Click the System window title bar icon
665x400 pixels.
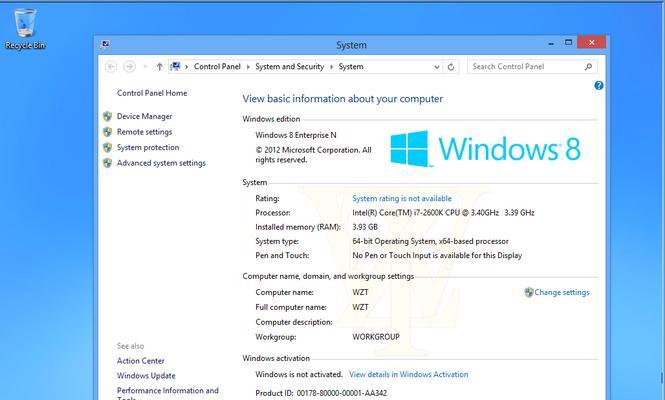tap(105, 45)
